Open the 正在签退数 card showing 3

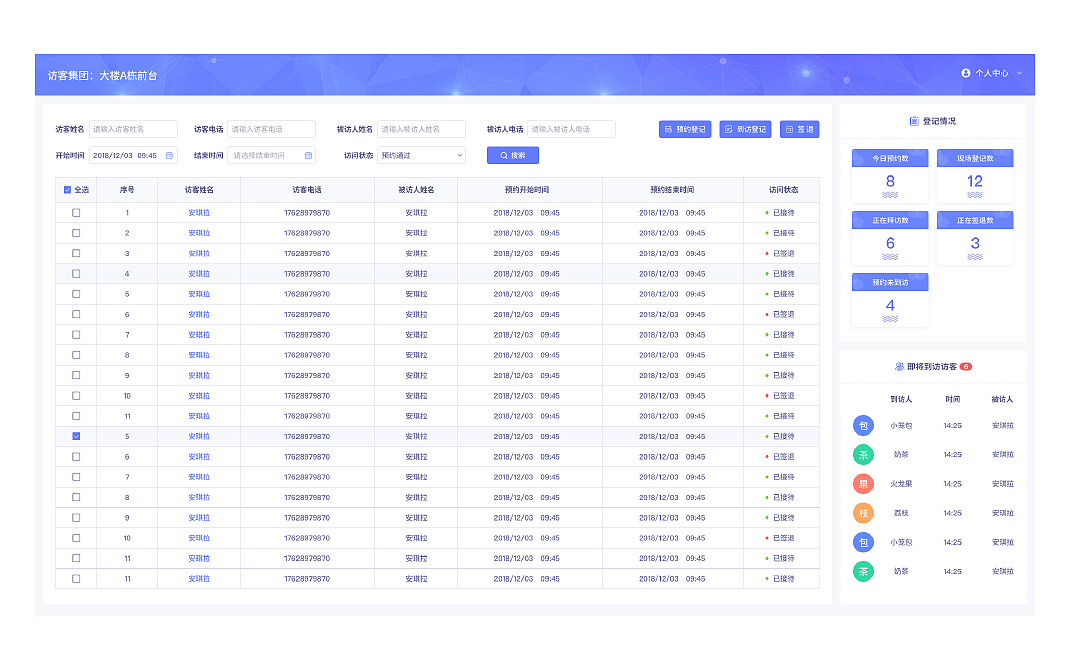pyautogui.click(x=974, y=238)
